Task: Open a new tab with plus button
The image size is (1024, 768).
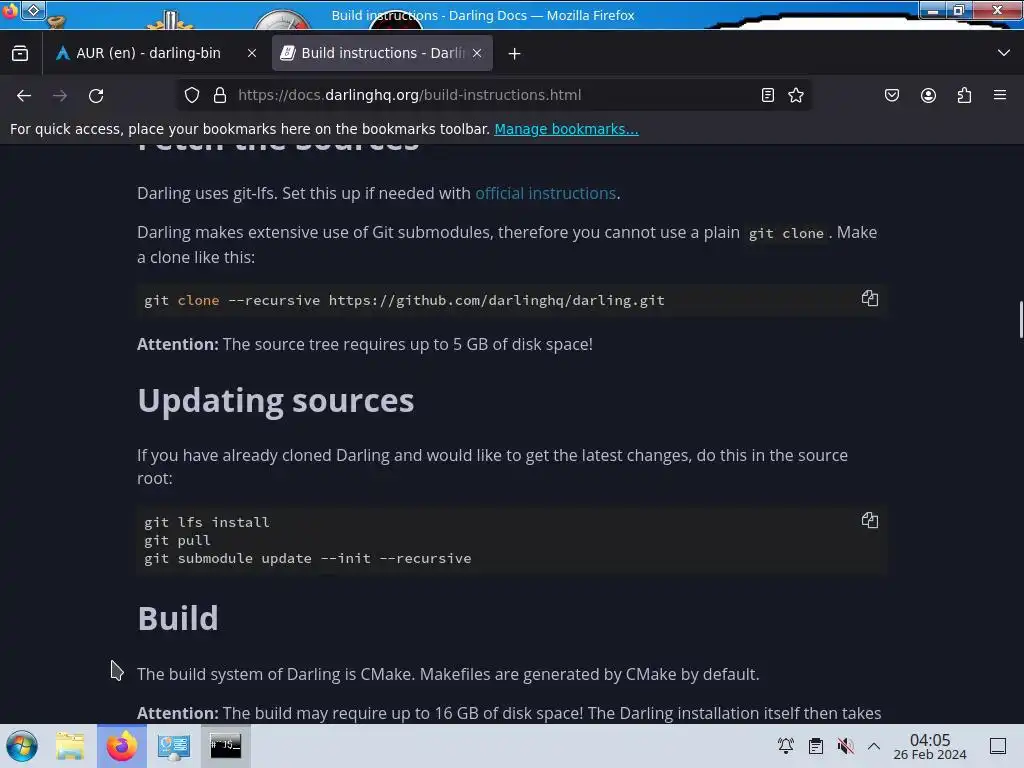Action: 515,54
